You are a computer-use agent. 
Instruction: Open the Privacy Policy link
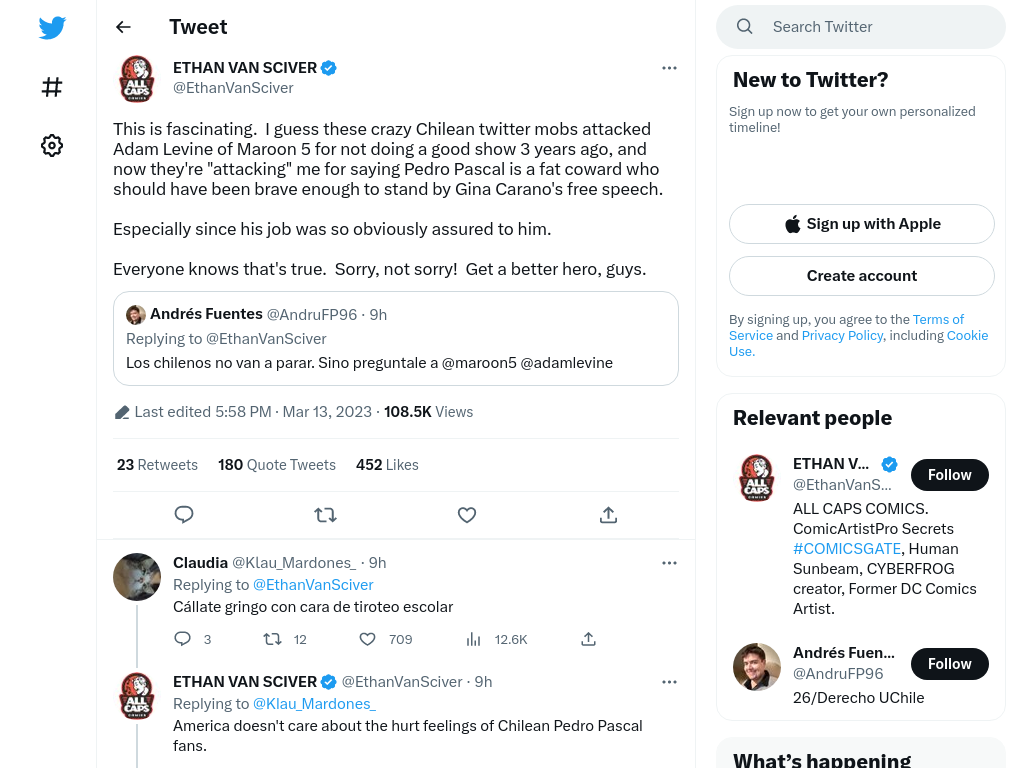pyautogui.click(x=842, y=335)
